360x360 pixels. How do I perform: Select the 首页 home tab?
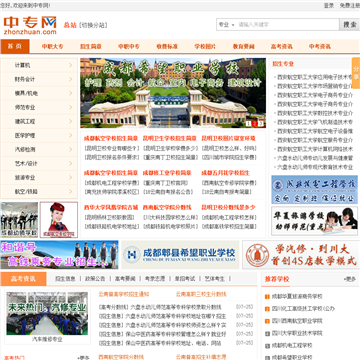tap(15, 46)
